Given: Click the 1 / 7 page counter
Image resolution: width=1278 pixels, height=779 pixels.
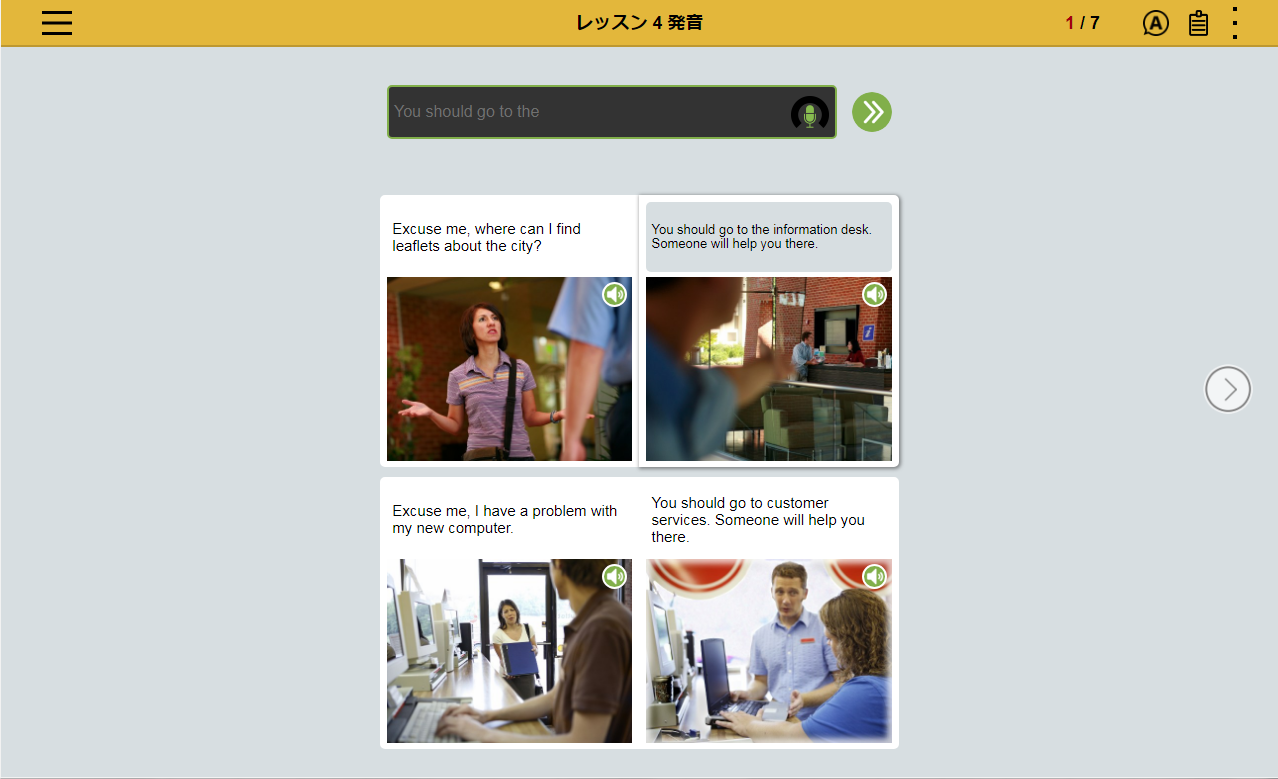Looking at the screenshot, I should coord(1082,23).
